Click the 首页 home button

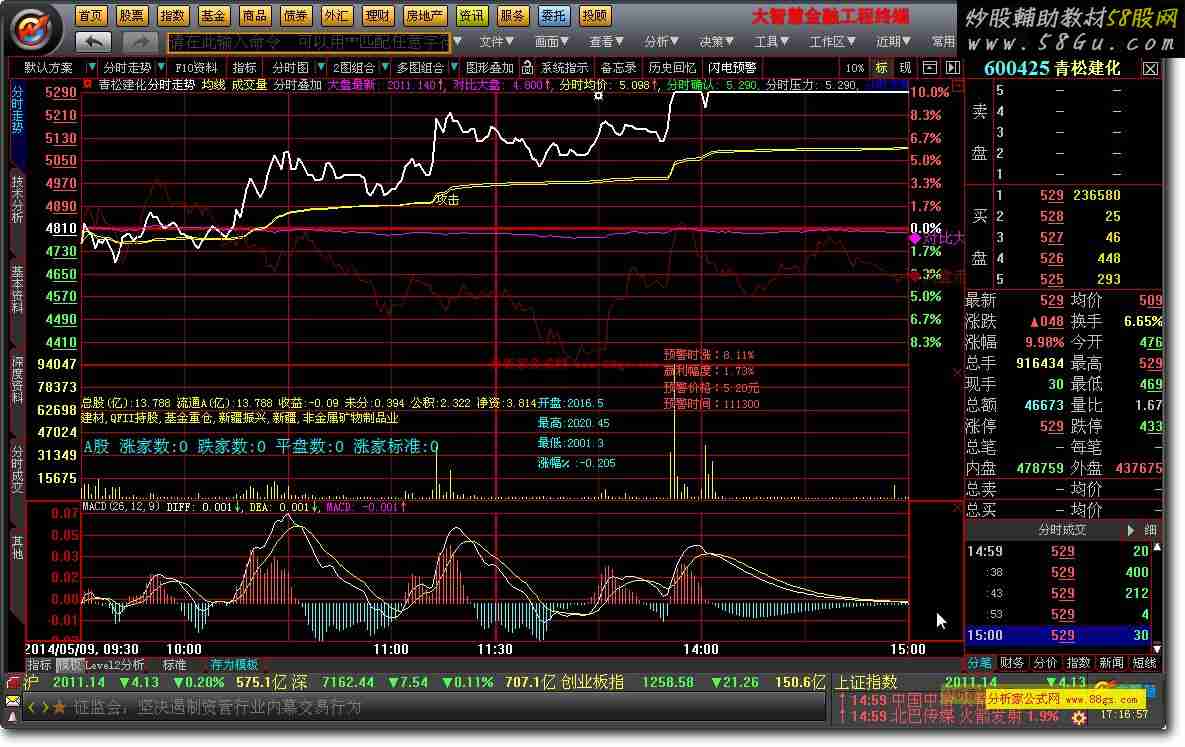[x=91, y=15]
